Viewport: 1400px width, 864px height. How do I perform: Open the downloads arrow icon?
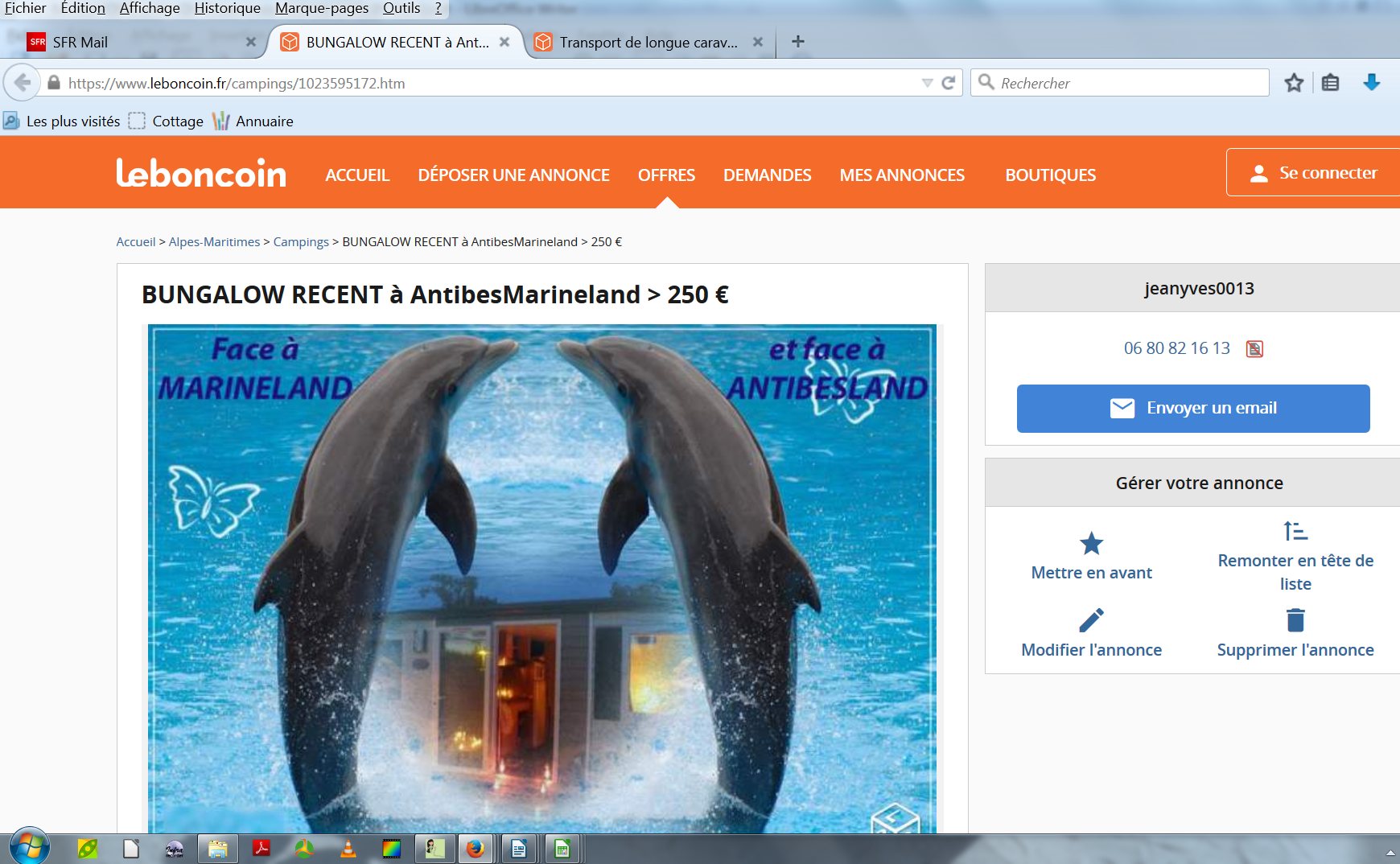(1372, 83)
